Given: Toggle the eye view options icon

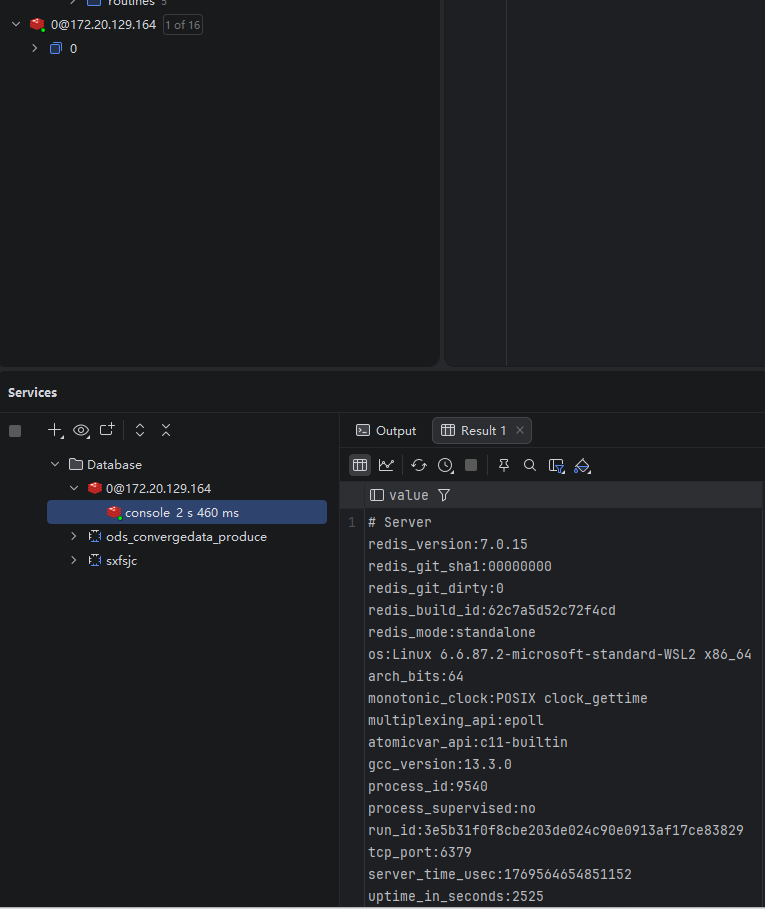Looking at the screenshot, I should pyautogui.click(x=81, y=430).
